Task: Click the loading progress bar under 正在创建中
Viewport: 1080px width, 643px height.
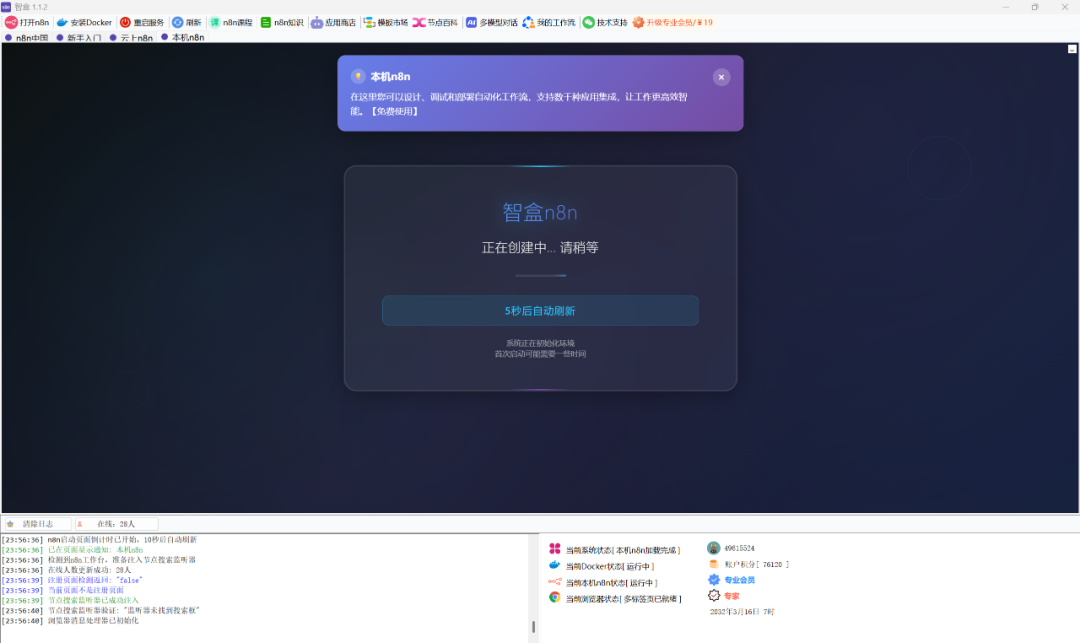Action: (x=541, y=275)
